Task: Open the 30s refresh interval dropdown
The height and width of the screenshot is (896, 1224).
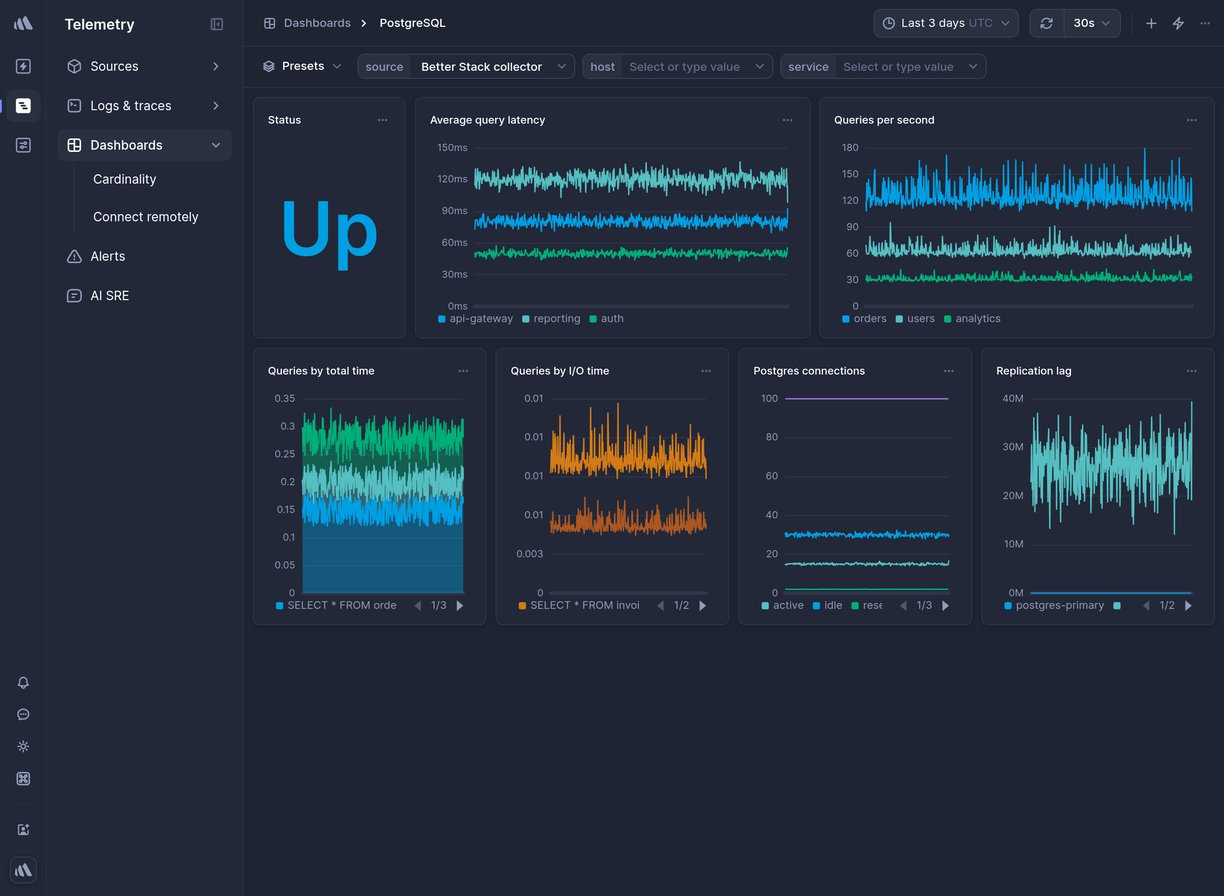Action: 1092,22
